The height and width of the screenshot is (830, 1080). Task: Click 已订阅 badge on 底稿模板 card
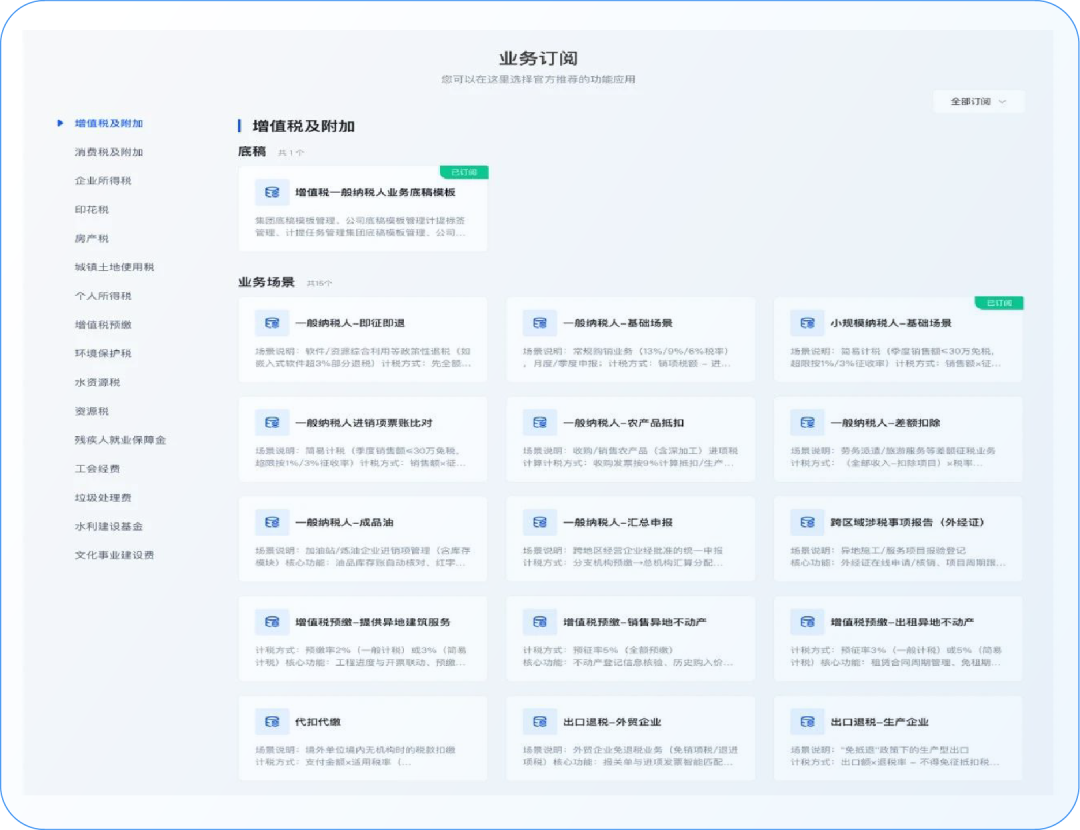coord(464,172)
